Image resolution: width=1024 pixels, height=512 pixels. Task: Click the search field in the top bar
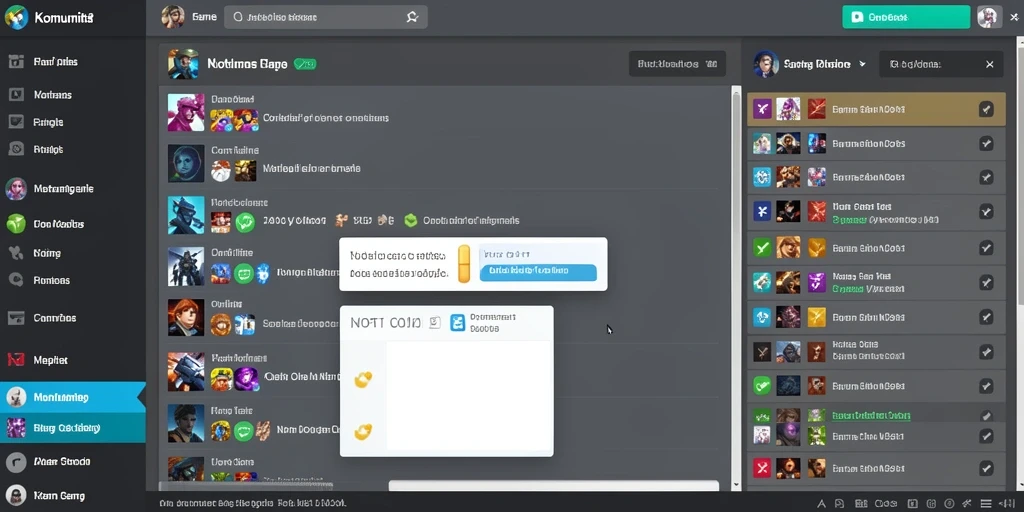tap(326, 18)
